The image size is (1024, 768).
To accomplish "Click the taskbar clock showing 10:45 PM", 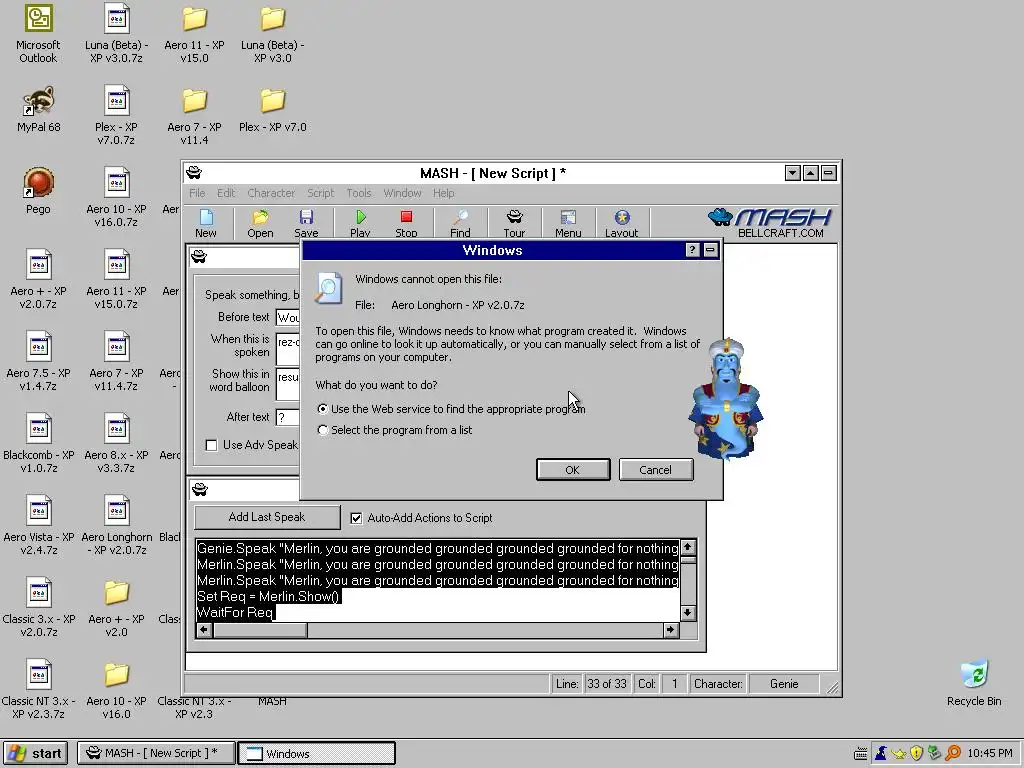I will (x=990, y=753).
